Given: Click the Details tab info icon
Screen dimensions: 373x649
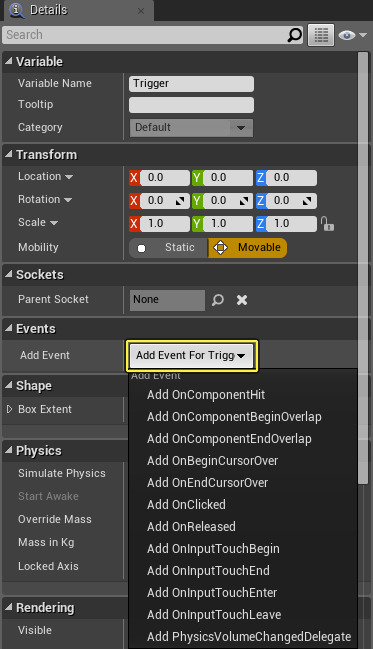Looking at the screenshot, I should point(17,10).
